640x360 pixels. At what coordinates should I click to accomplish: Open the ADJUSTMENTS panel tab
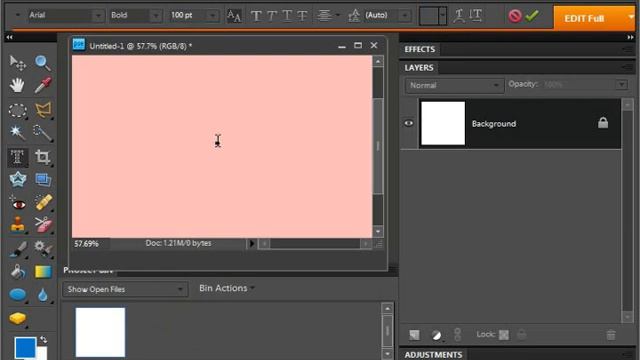pos(433,355)
